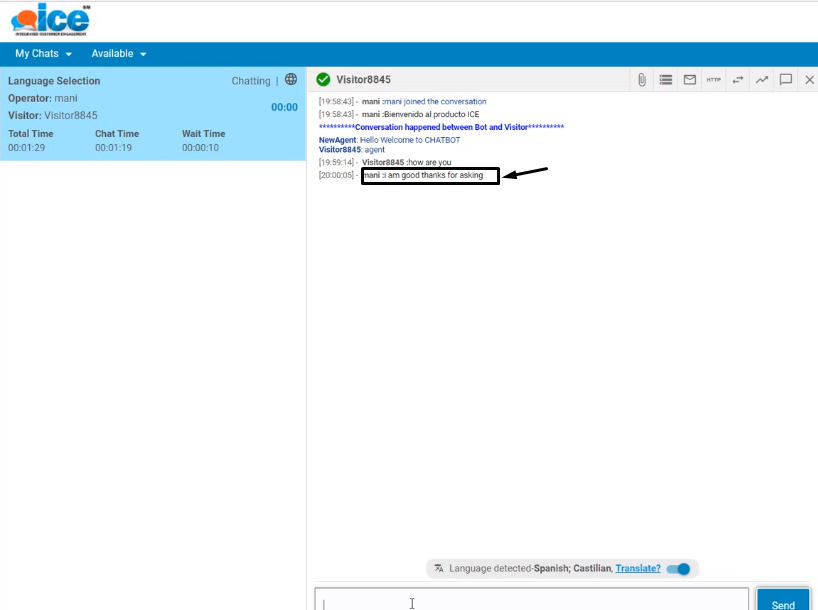Open the My Chats dropdown
Image resolution: width=818 pixels, height=610 pixels.
[43, 54]
